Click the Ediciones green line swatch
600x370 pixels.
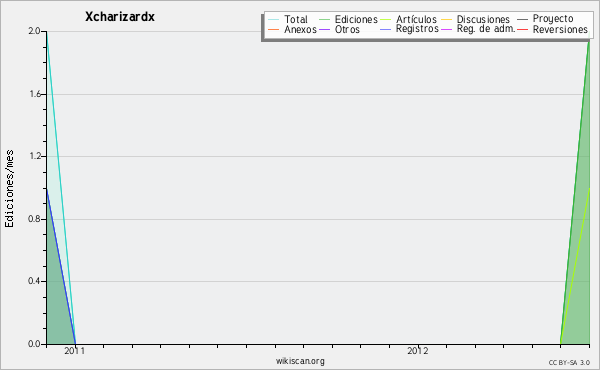click(x=324, y=20)
